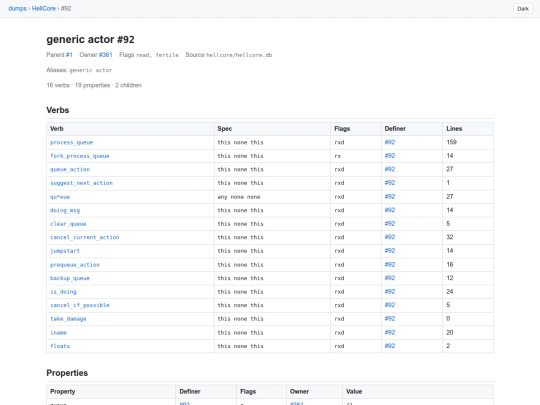Open the iname verb

click(x=59, y=332)
